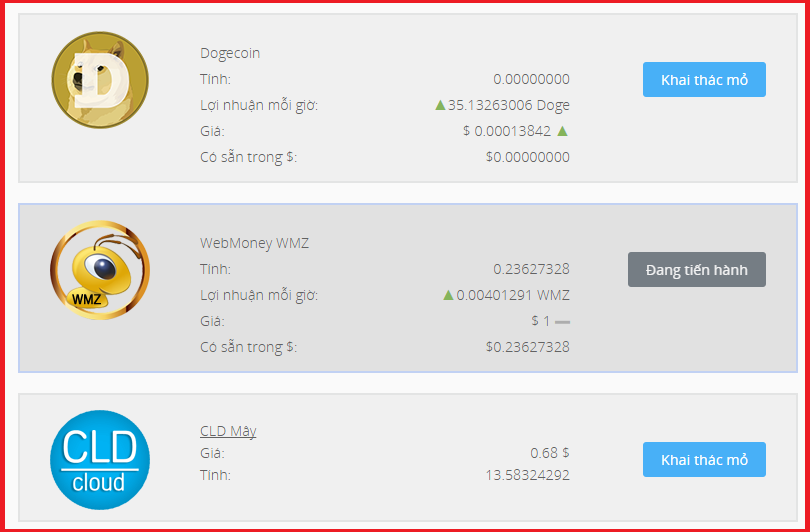
Task: Click WMZ available amount $0.23627328
Action: [x=527, y=347]
